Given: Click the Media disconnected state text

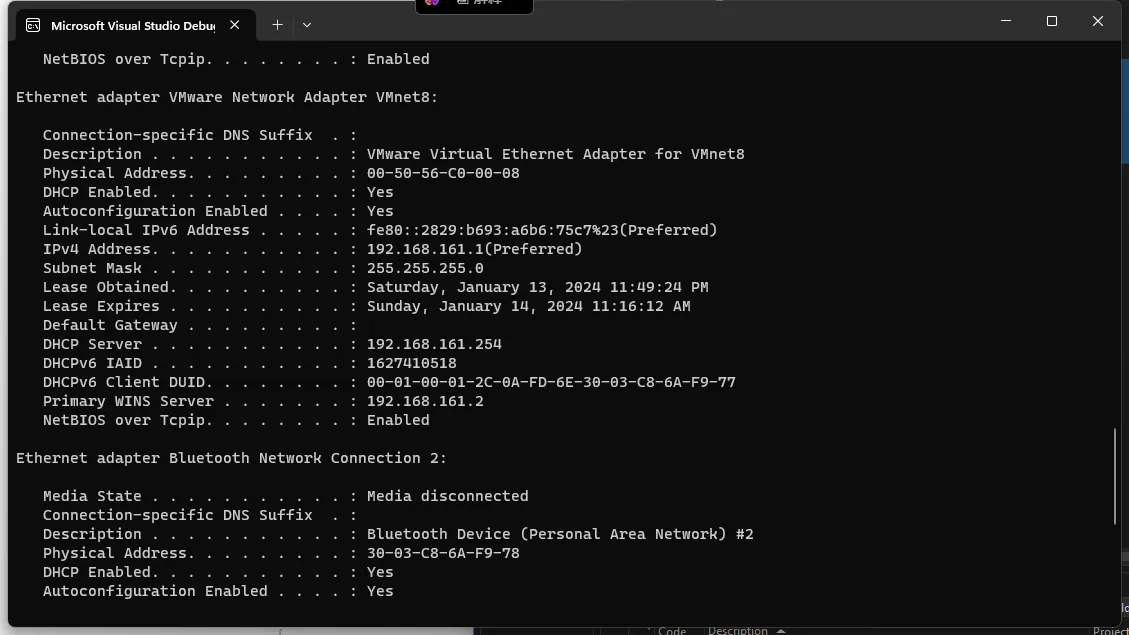Looking at the screenshot, I should click(x=447, y=496).
